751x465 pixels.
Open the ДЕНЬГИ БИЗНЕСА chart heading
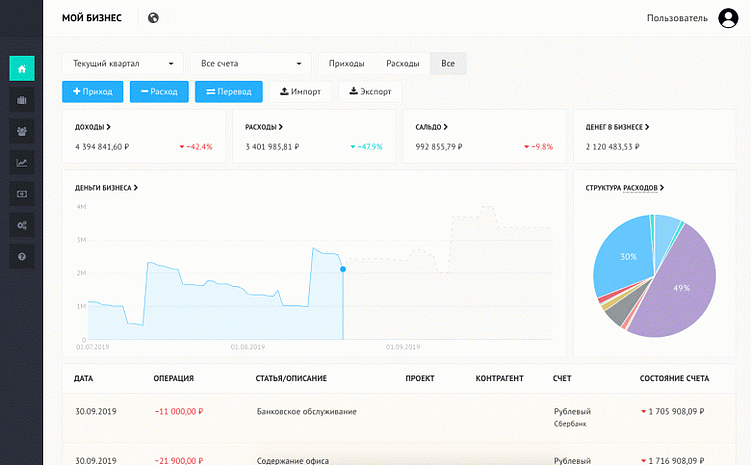(106, 188)
